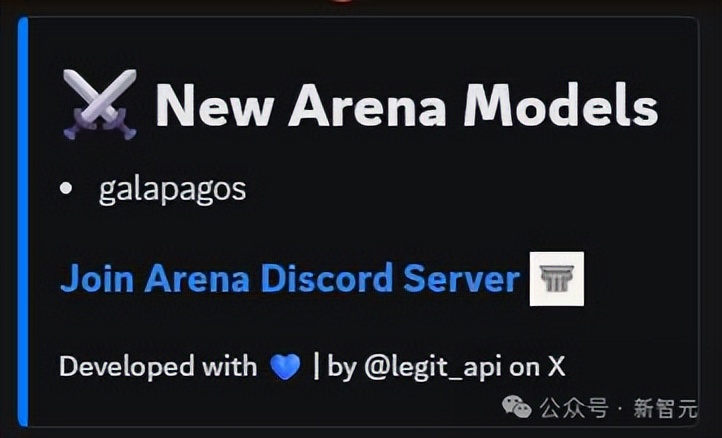Click the word New in the heading
Viewport: 722px width, 438px height.
[x=215, y=106]
